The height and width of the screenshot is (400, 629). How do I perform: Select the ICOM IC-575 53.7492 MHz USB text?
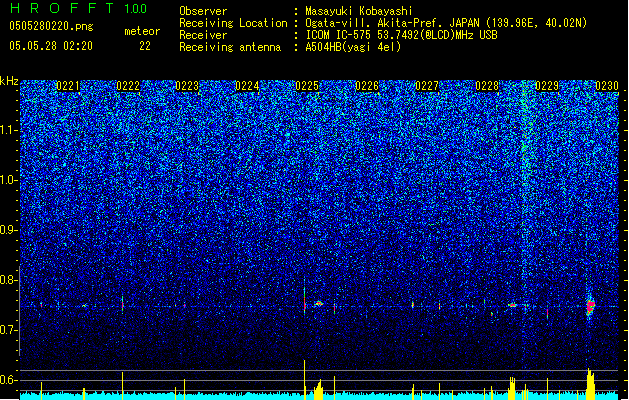click(401, 35)
